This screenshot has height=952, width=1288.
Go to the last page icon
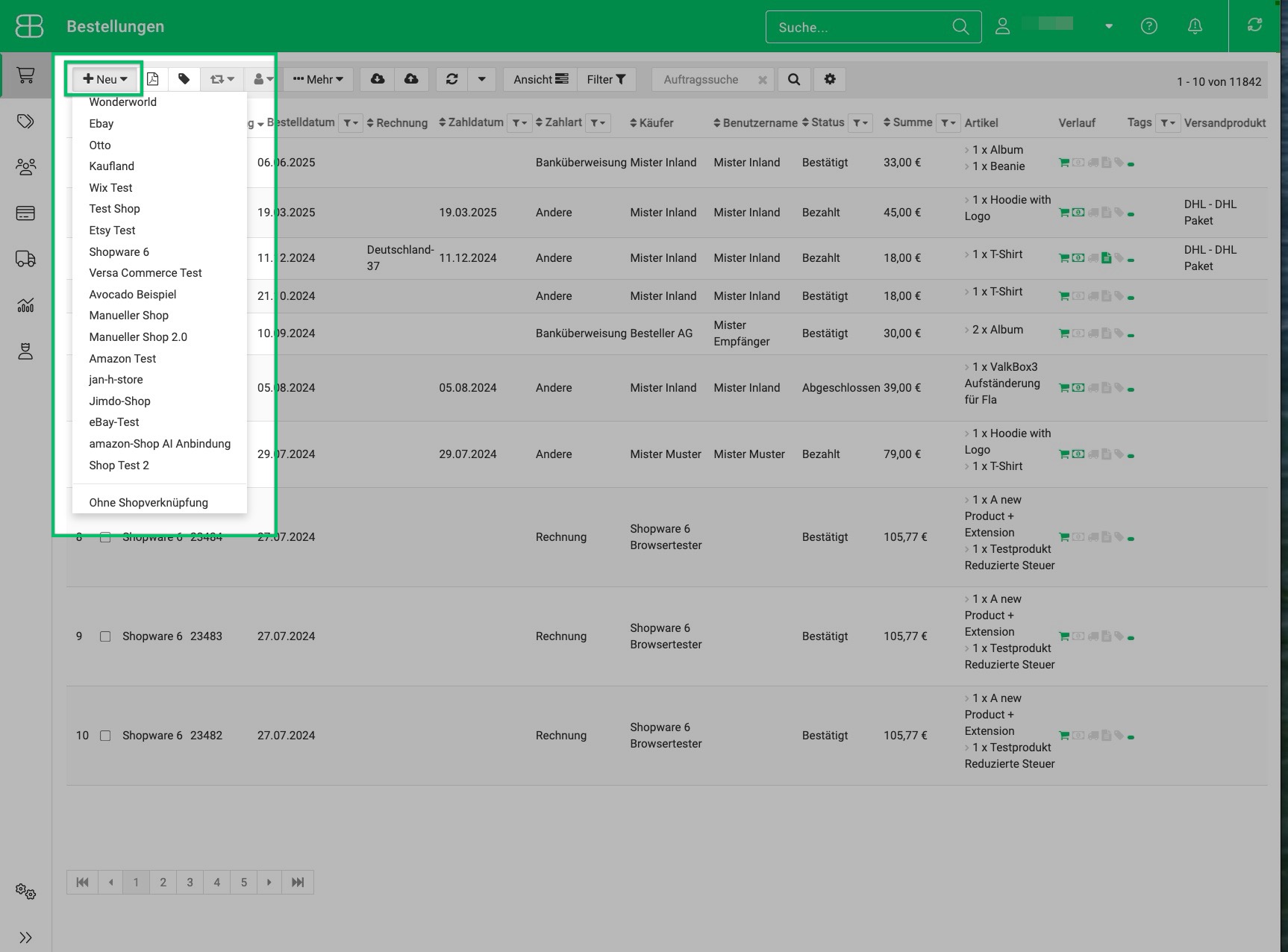(298, 883)
